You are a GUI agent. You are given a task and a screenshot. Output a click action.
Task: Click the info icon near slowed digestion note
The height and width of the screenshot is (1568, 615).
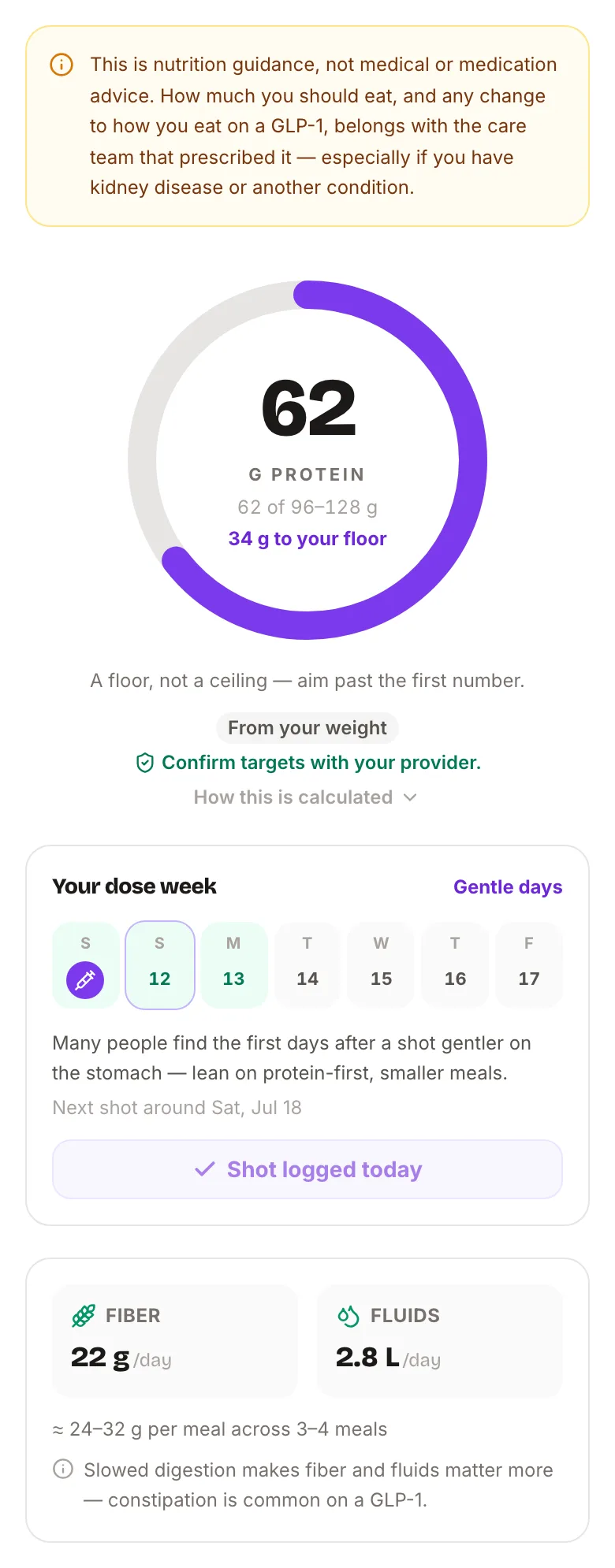point(63,1469)
